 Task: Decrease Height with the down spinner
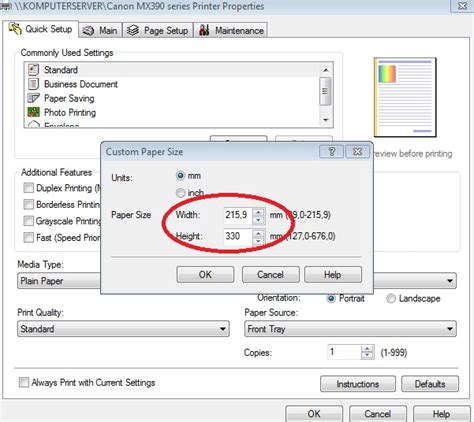(259, 241)
